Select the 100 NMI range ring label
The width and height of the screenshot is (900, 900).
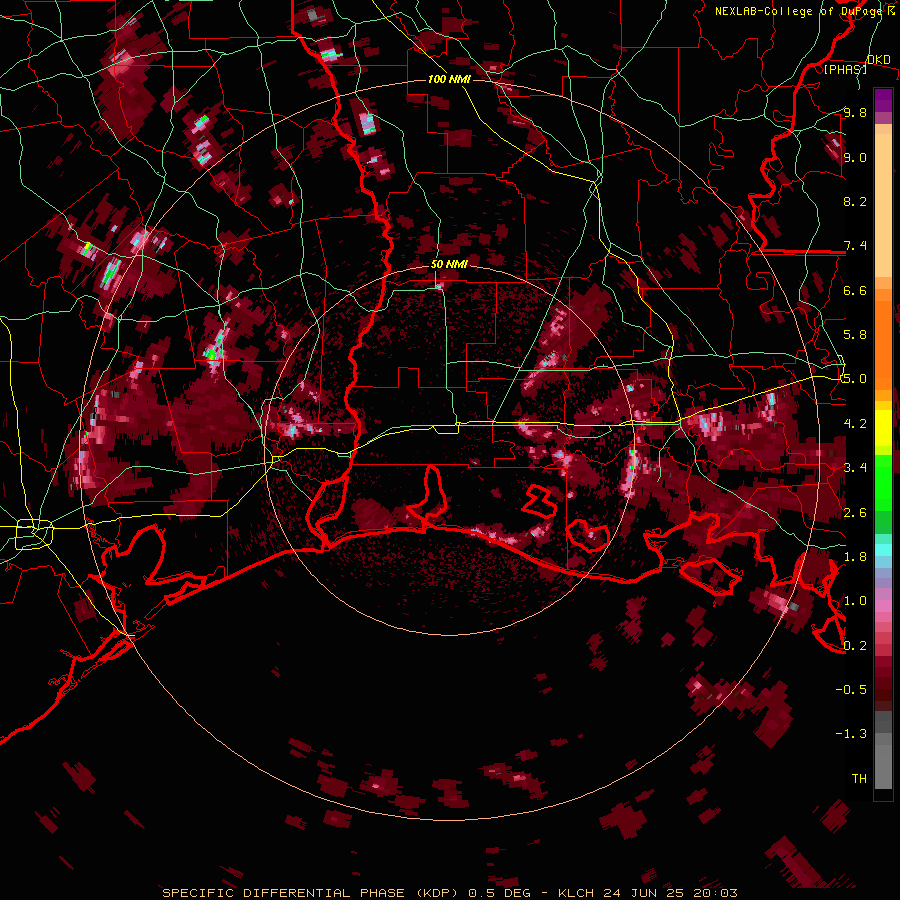449,79
